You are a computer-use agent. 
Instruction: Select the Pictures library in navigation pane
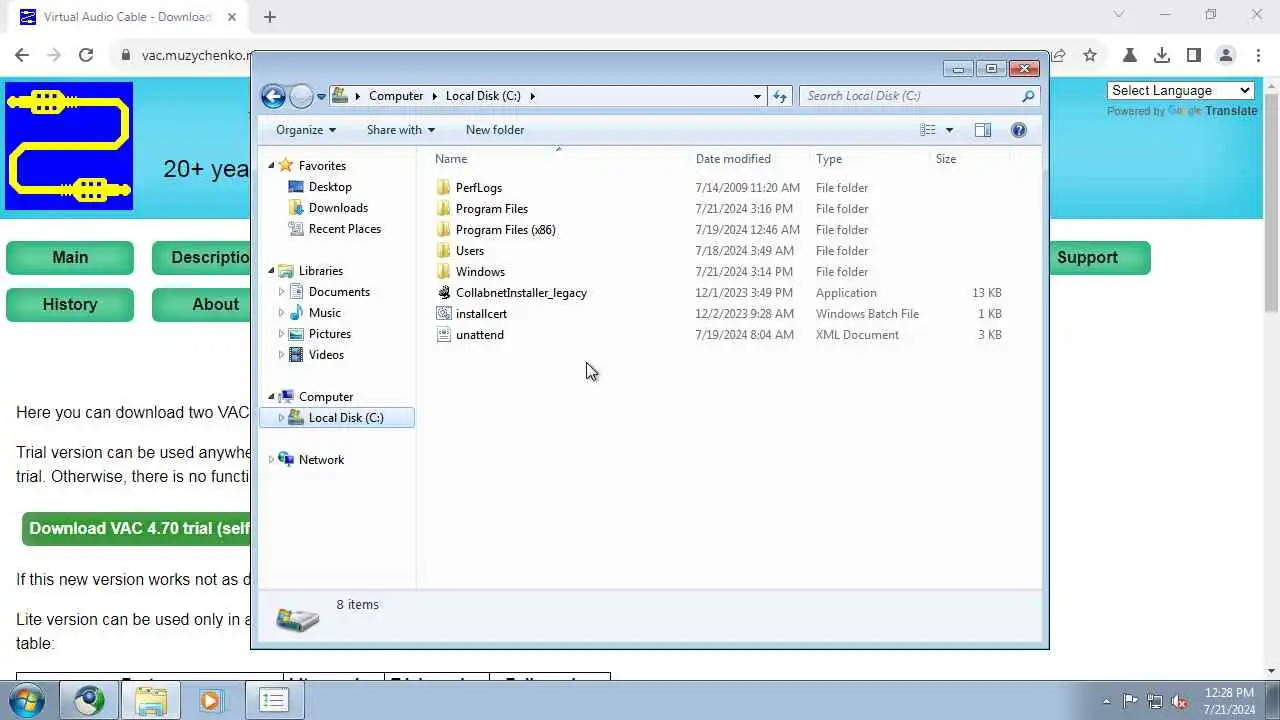point(329,334)
